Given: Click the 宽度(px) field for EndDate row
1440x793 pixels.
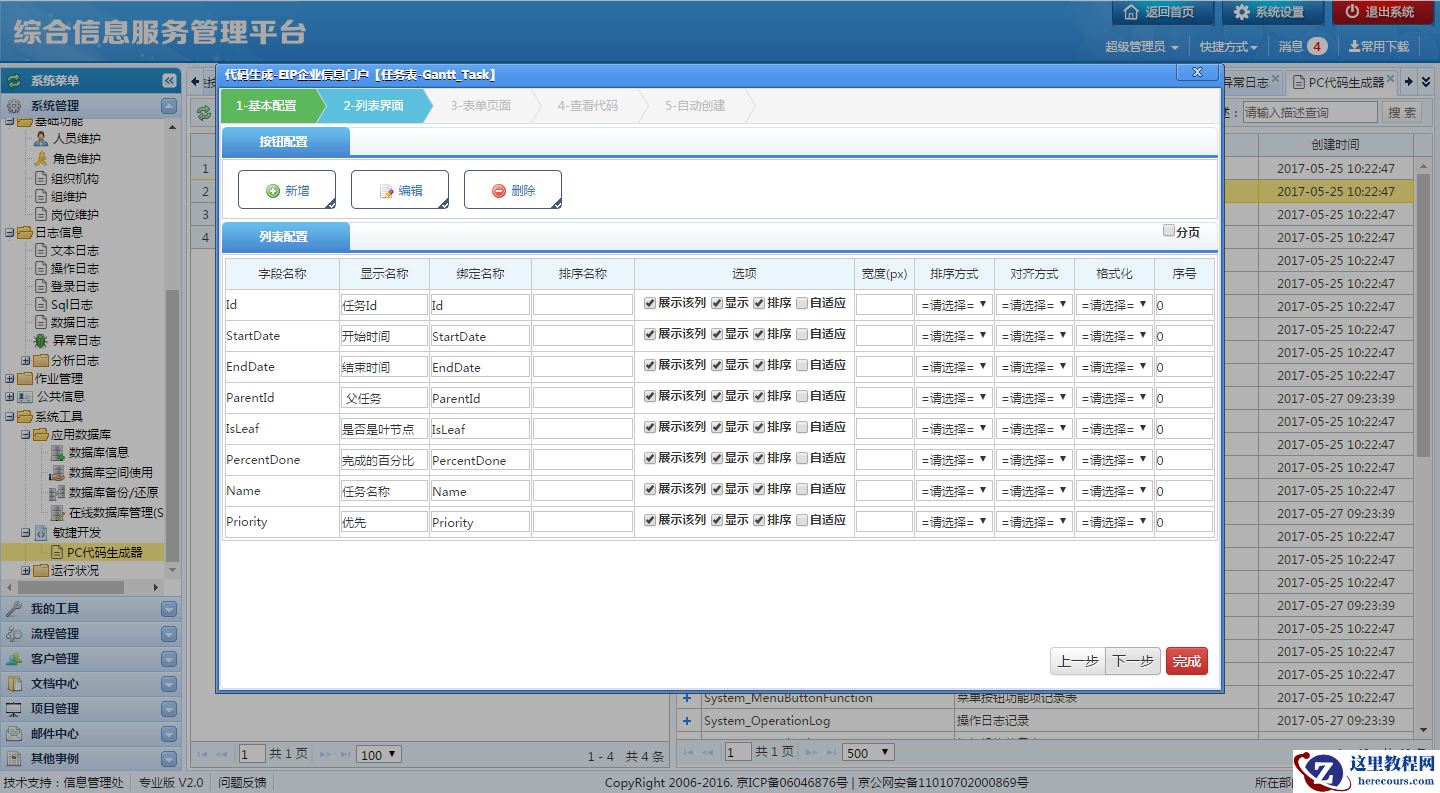Looking at the screenshot, I should pyautogui.click(x=884, y=367).
